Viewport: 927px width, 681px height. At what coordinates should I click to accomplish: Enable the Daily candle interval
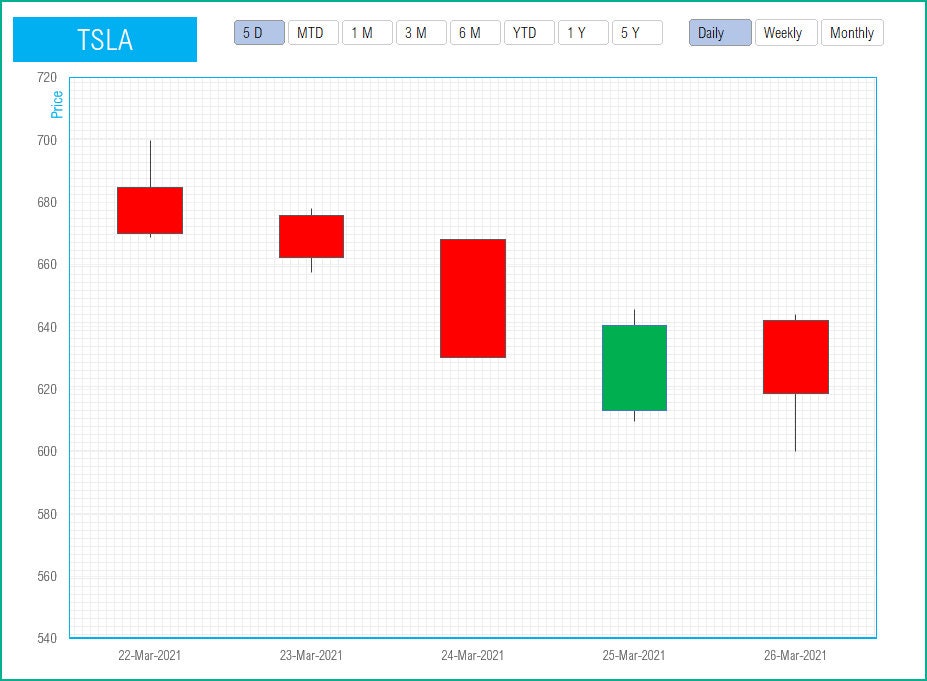[x=719, y=32]
